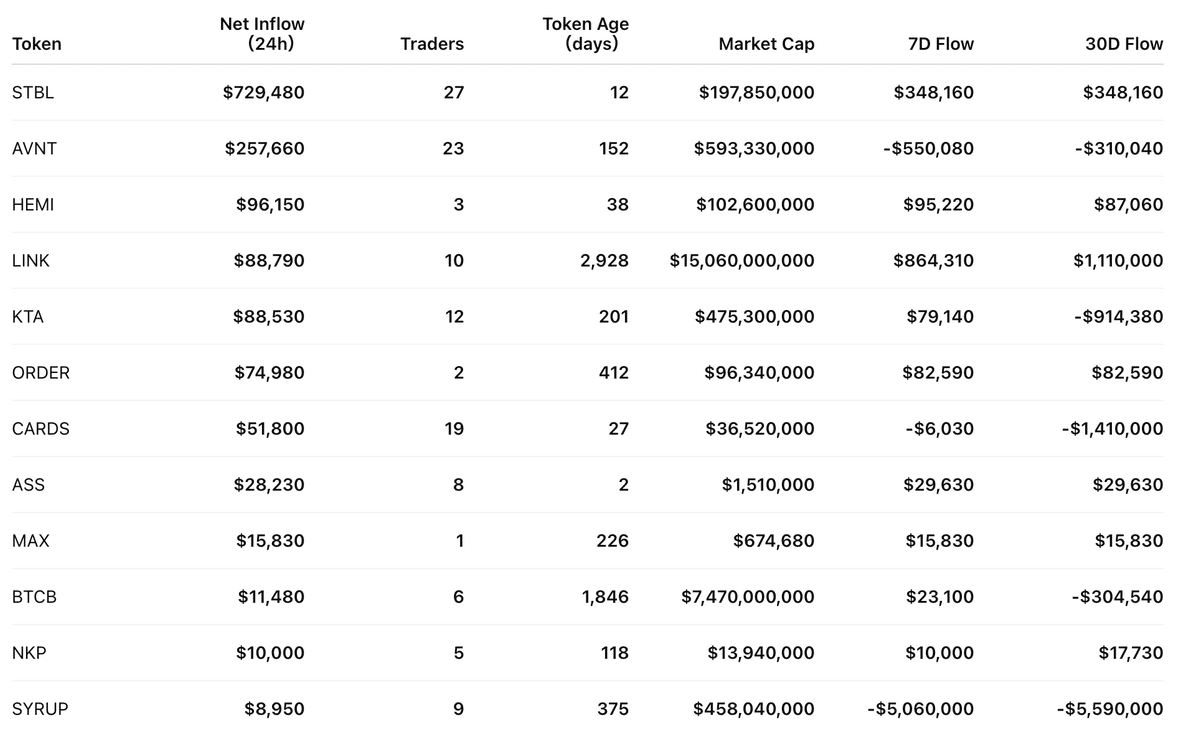Click the Token Age (days) header
This screenshot has height=741, width=1200.
[586, 34]
